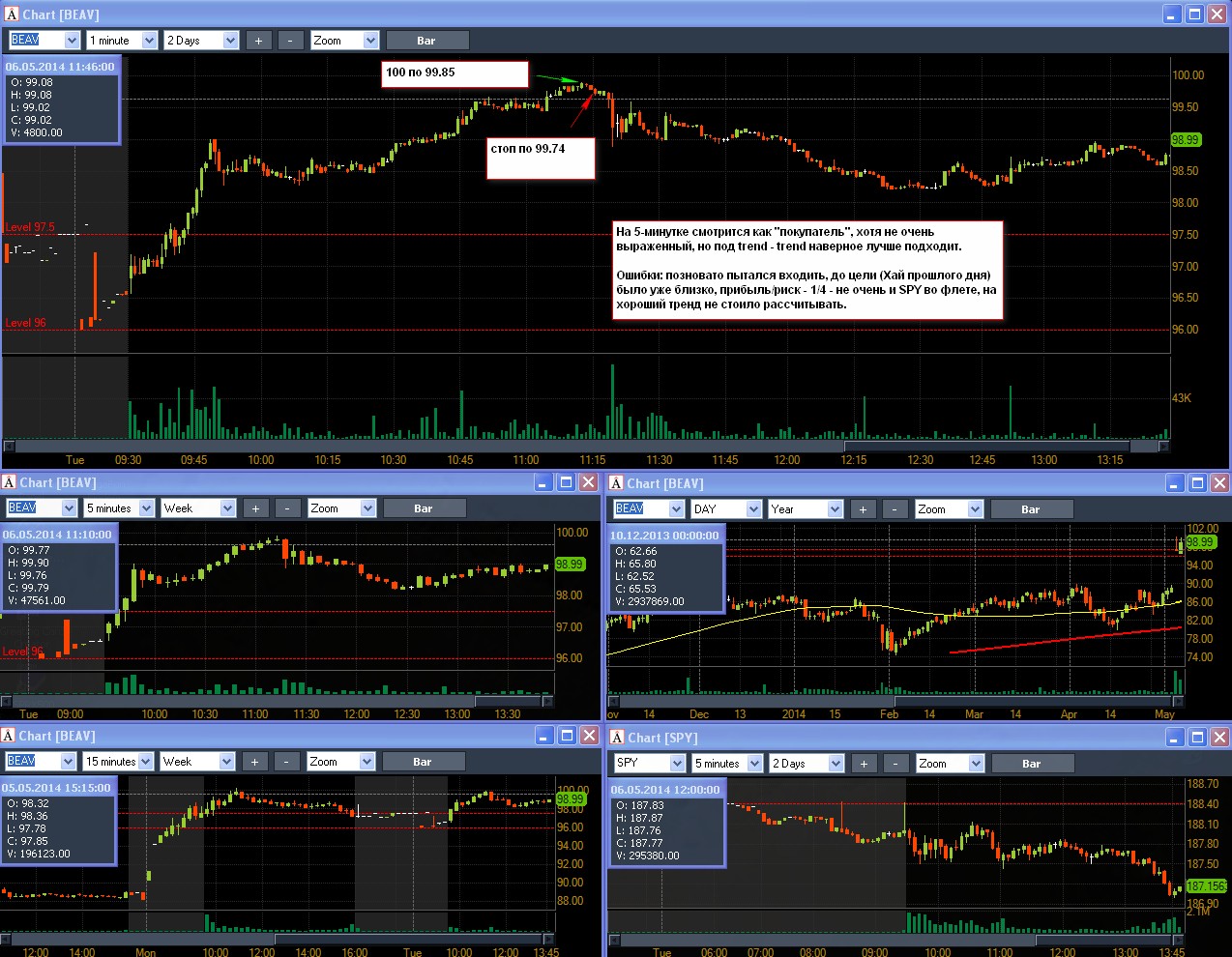Click plus button in 15 minutes chart toolbar
This screenshot has width=1232, height=957.
(255, 762)
